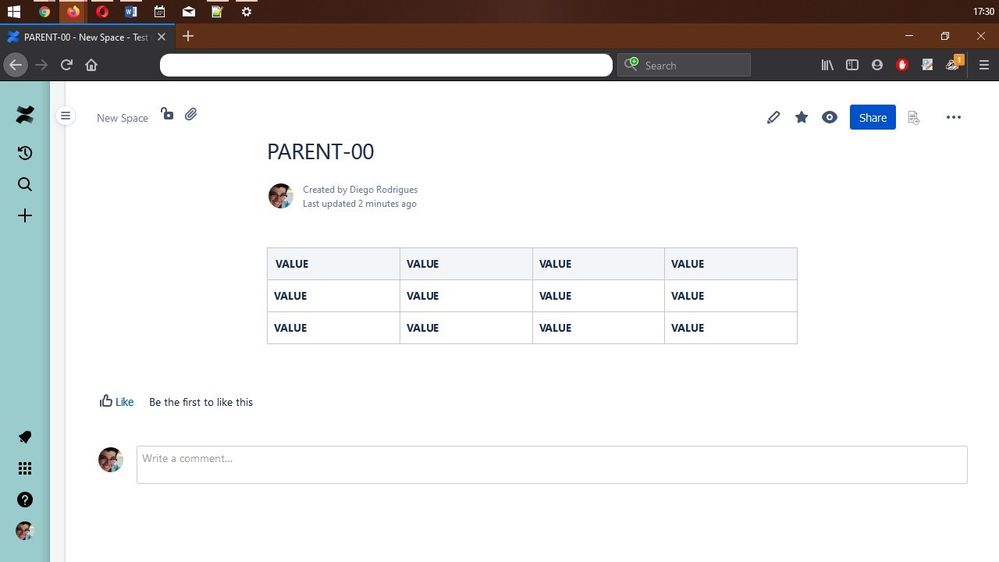The height and width of the screenshot is (562, 999).
Task: Open more actions ellipsis menu
Action: (953, 117)
